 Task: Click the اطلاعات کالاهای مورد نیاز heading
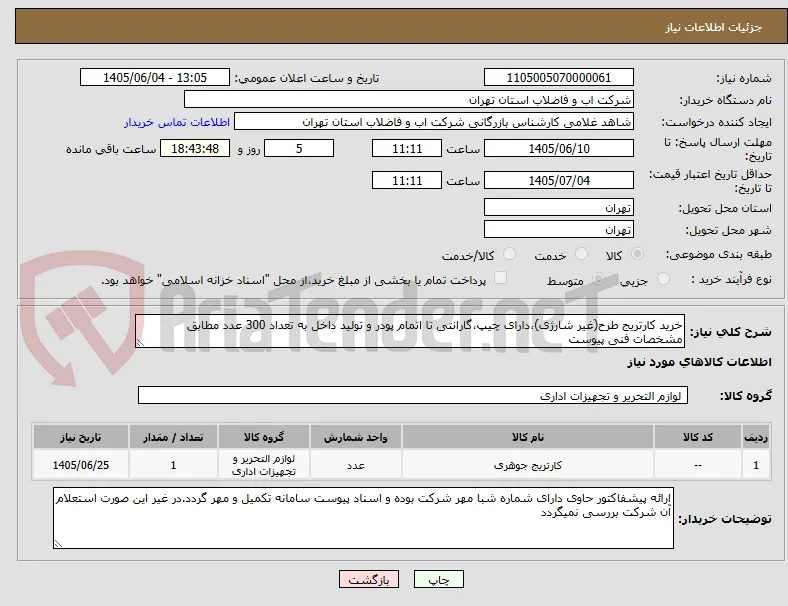point(699,362)
